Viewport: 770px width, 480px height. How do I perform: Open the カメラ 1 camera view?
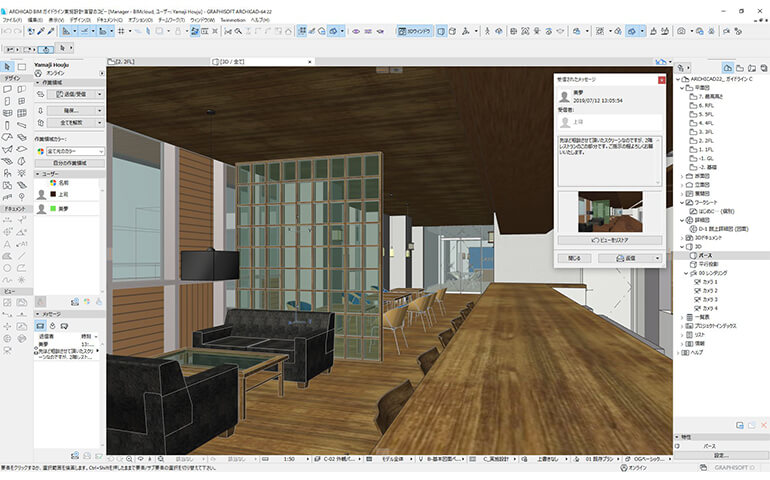point(710,282)
